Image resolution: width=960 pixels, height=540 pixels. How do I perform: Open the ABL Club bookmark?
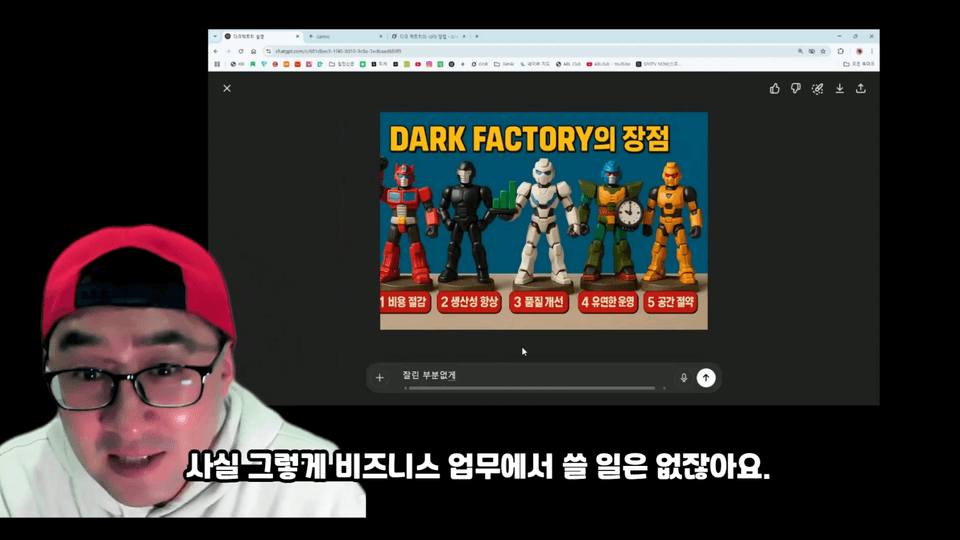coord(568,64)
